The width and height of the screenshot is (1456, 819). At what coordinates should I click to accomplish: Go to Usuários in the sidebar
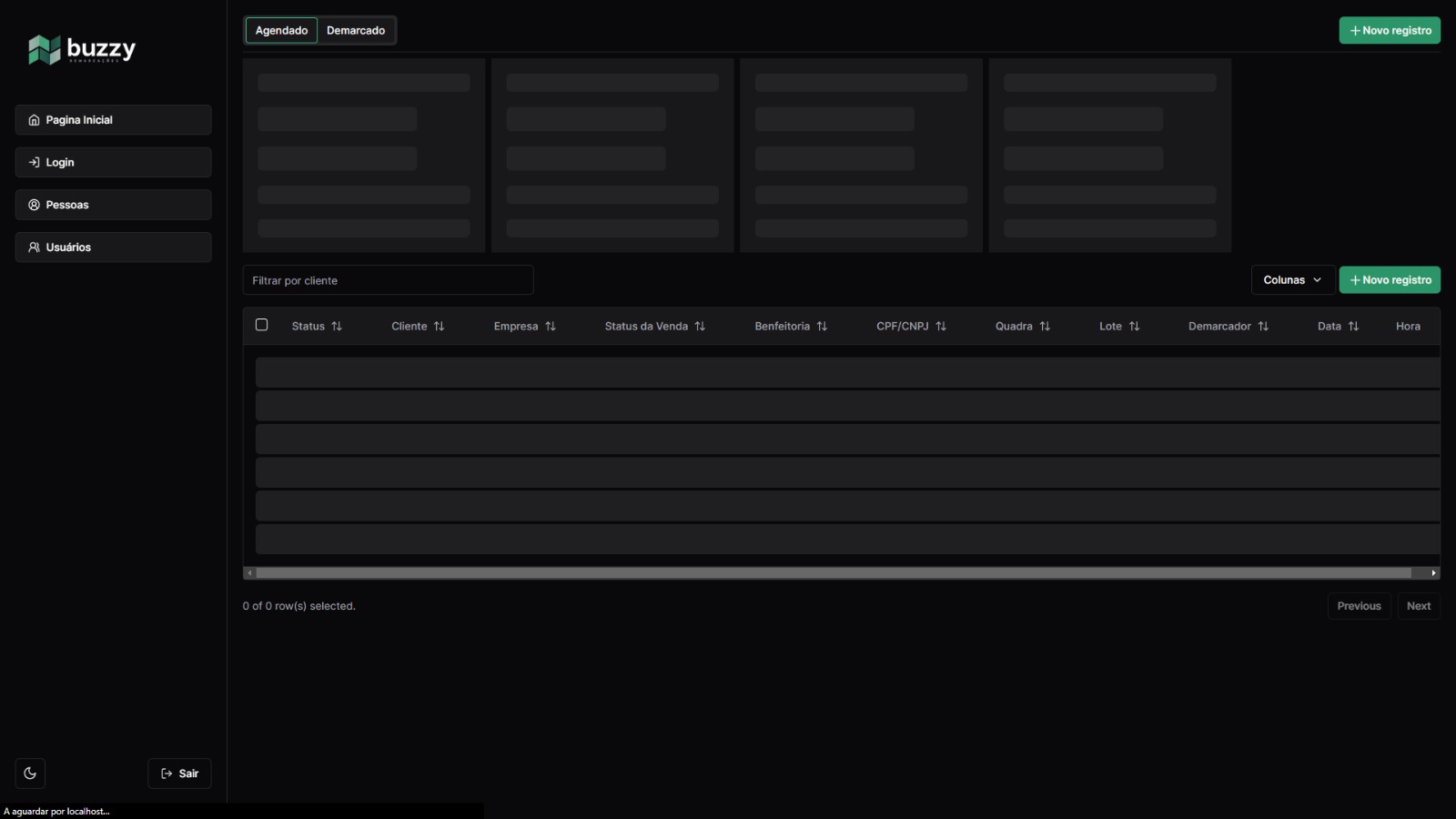click(113, 248)
